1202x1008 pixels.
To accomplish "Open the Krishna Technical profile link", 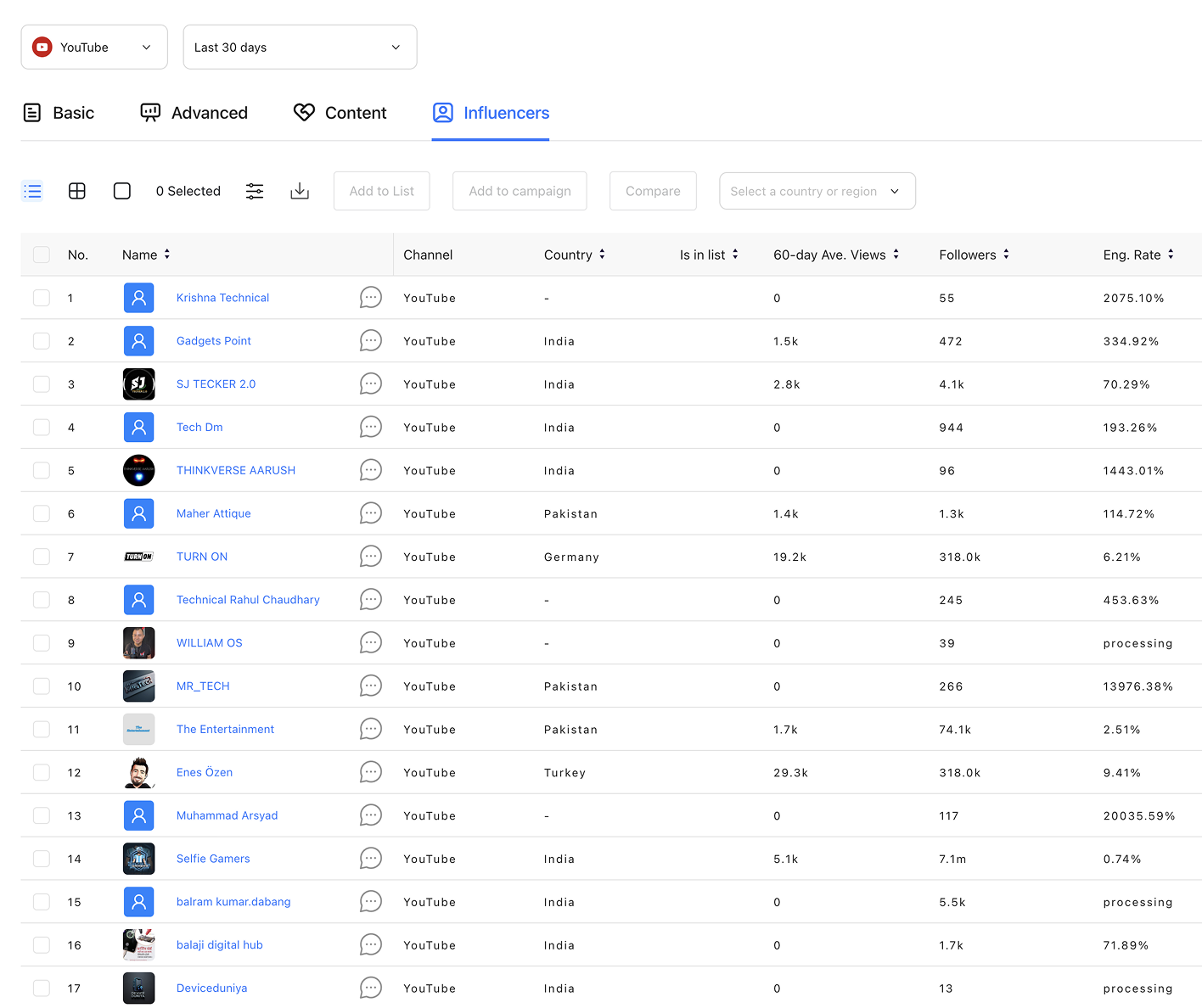I will coord(222,298).
